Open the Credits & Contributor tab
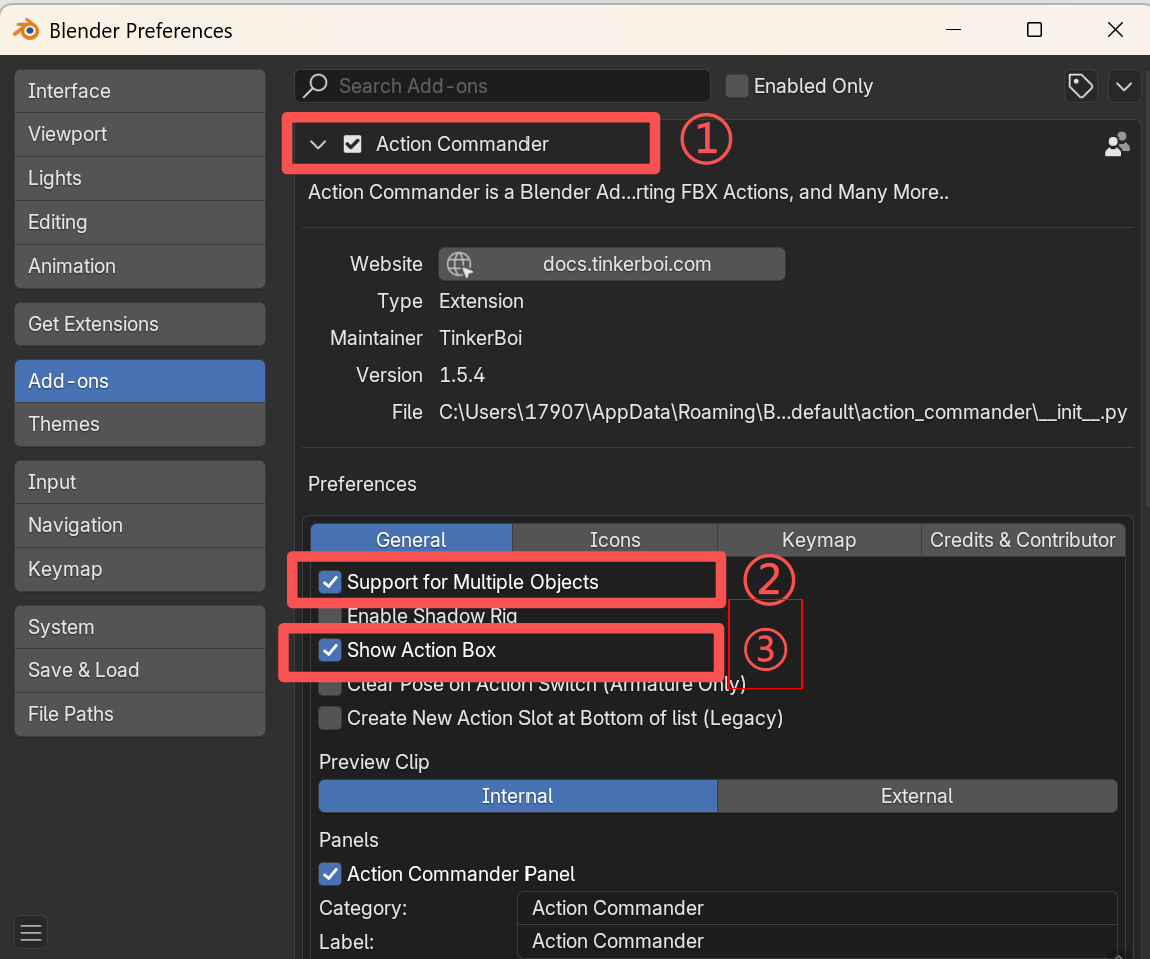The height and width of the screenshot is (959, 1150). (1022, 540)
